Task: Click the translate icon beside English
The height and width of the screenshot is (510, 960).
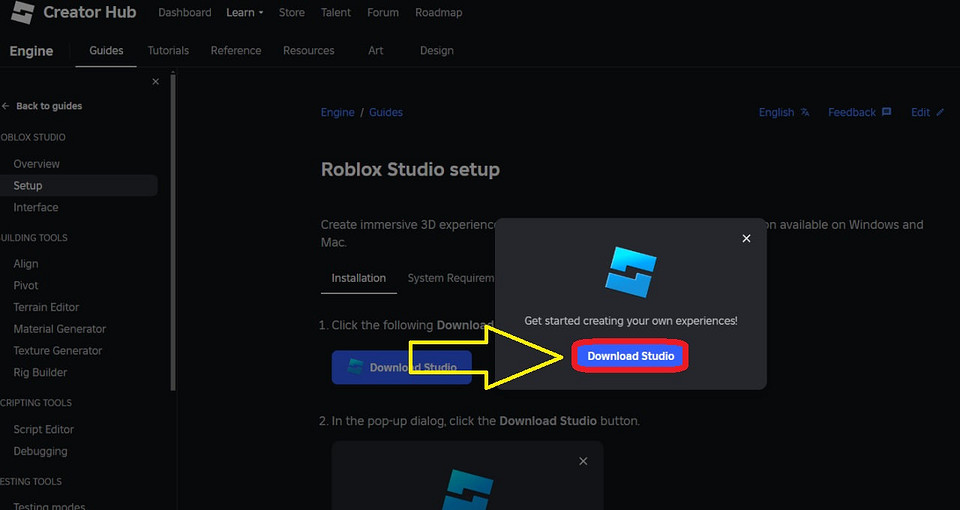Action: 805,113
